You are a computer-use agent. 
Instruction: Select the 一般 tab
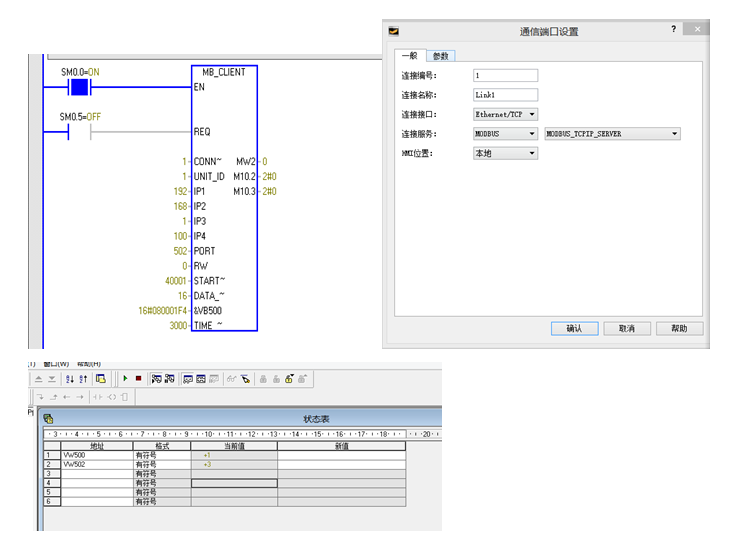[x=408, y=55]
